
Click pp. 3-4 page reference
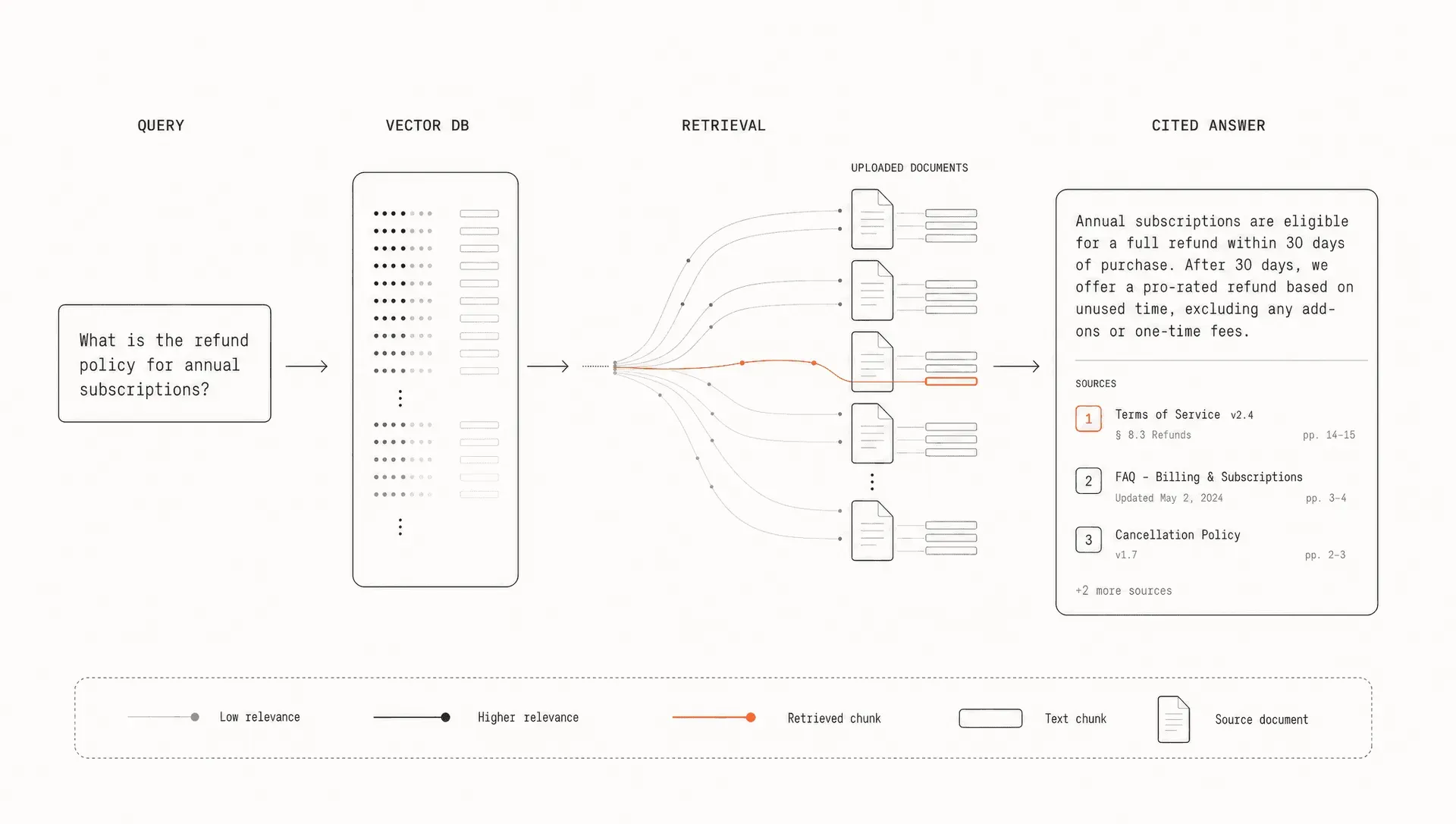[x=1326, y=498]
